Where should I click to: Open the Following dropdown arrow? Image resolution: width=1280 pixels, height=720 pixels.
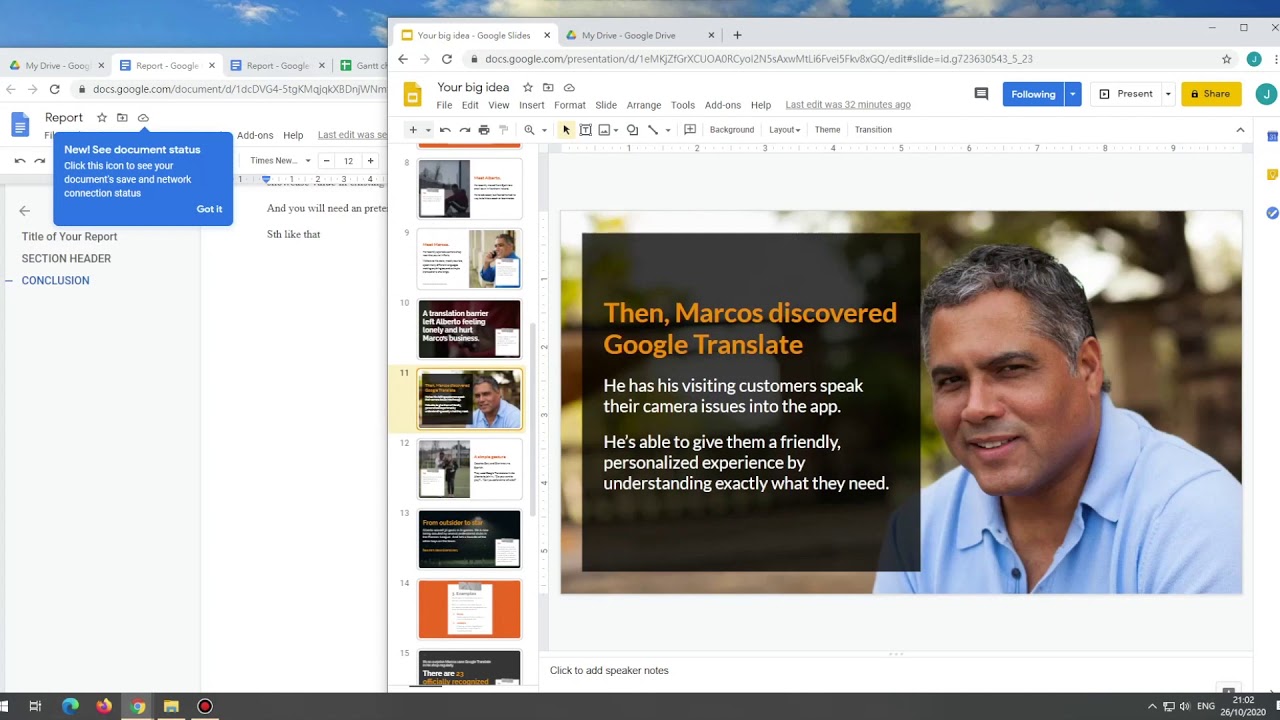1072,94
